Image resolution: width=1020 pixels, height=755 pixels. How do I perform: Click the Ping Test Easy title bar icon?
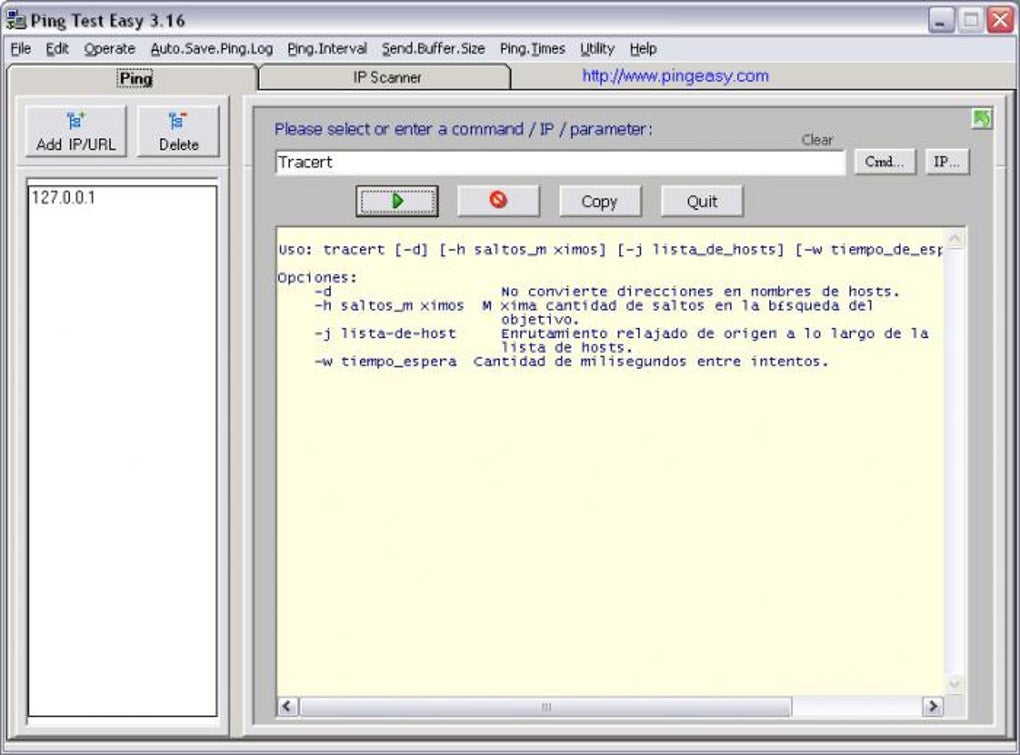[16, 20]
